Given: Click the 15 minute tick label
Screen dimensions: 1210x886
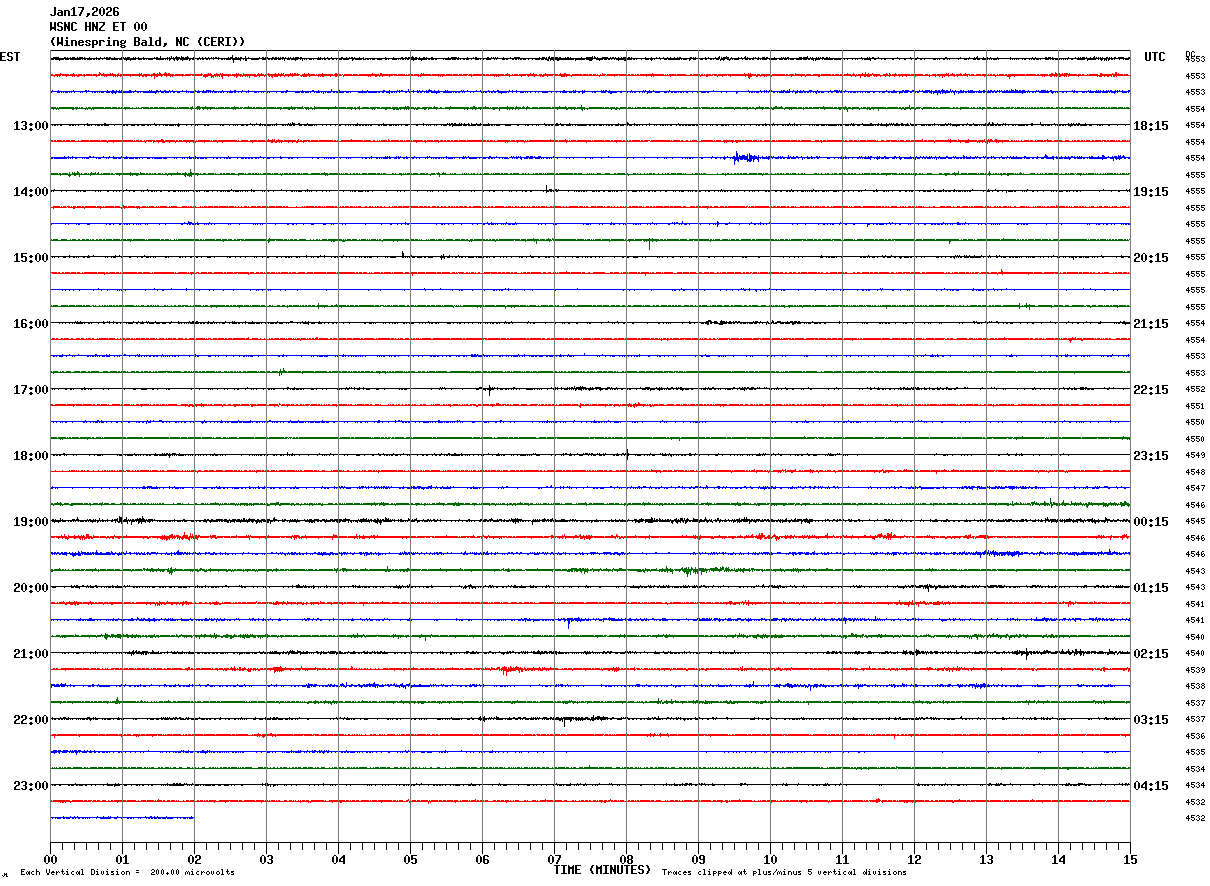Looking at the screenshot, I should click(x=1130, y=860).
